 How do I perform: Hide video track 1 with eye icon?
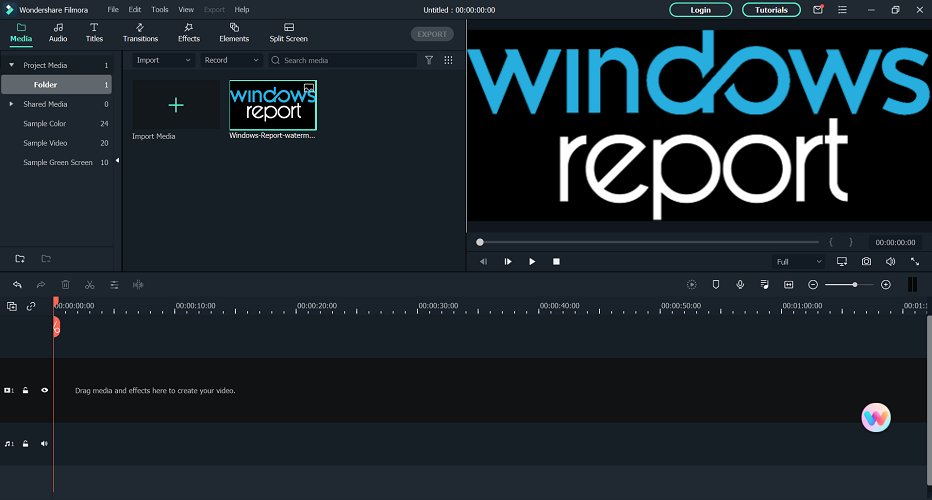click(45, 391)
